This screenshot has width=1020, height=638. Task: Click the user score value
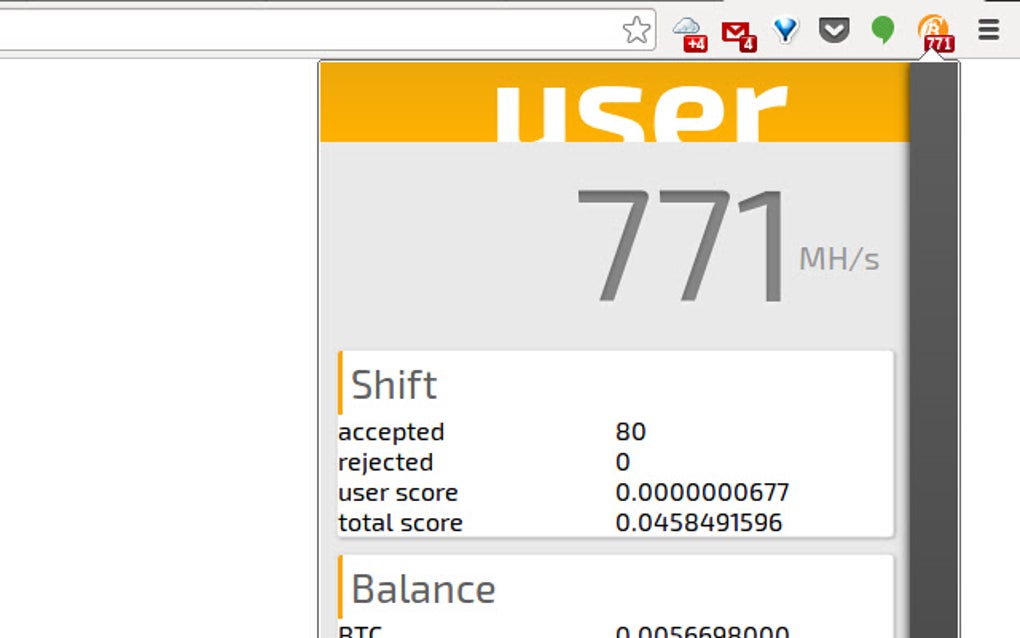click(x=703, y=492)
